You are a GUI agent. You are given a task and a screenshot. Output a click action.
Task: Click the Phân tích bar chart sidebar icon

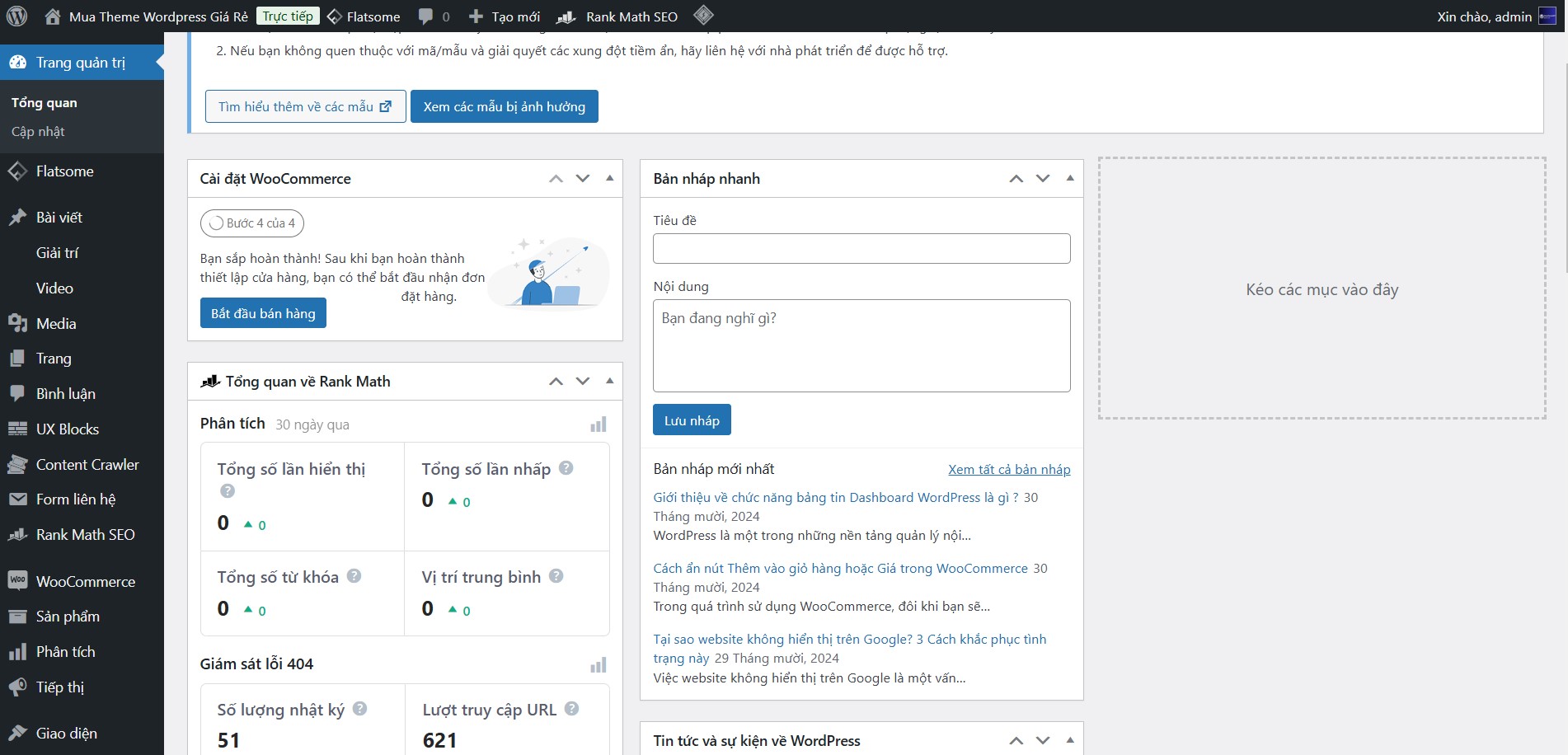coord(17,652)
